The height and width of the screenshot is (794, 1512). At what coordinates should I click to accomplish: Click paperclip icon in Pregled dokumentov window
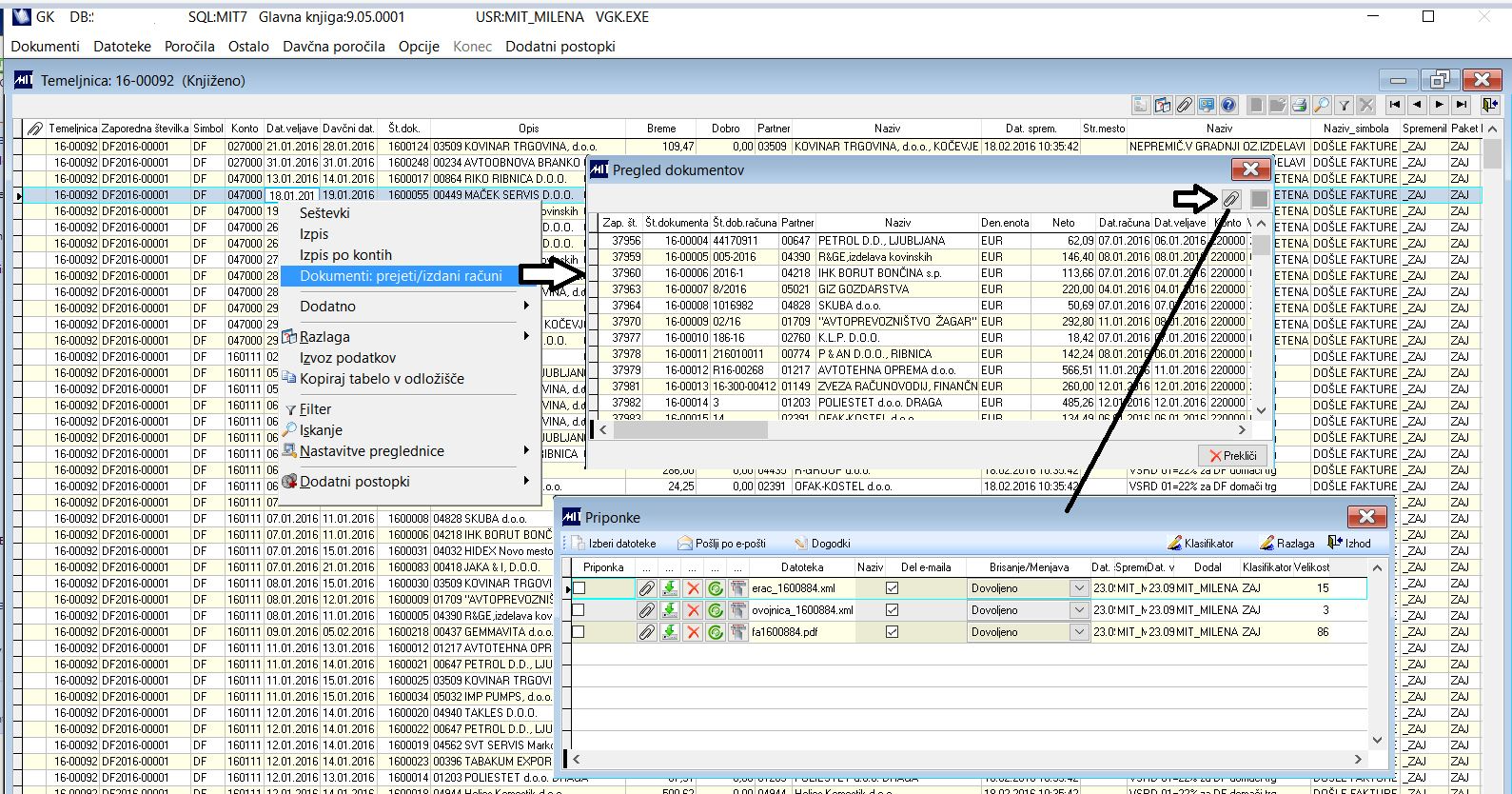point(1231,198)
